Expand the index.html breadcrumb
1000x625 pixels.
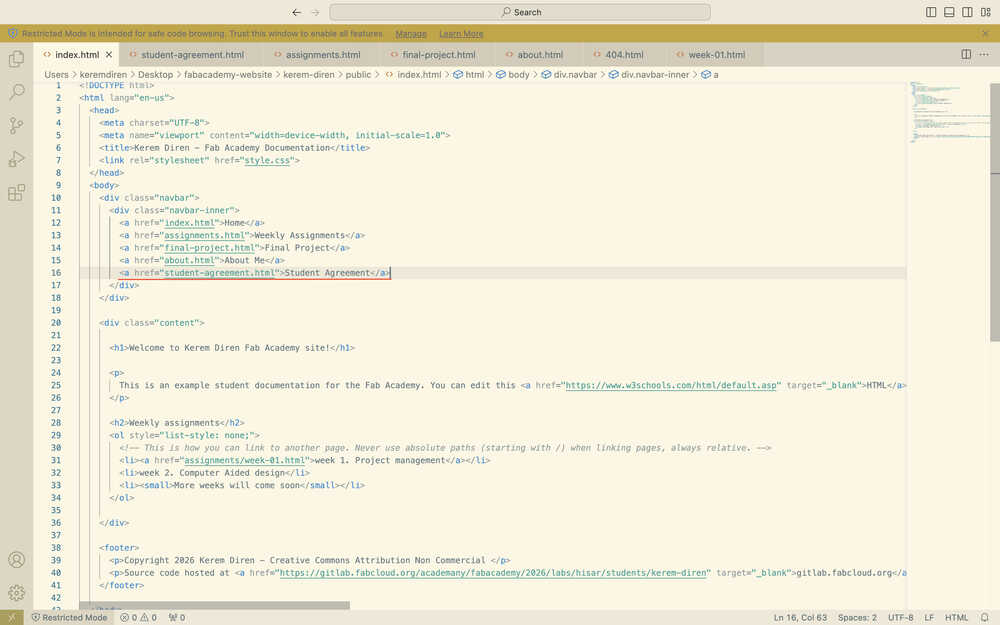[x=413, y=75]
